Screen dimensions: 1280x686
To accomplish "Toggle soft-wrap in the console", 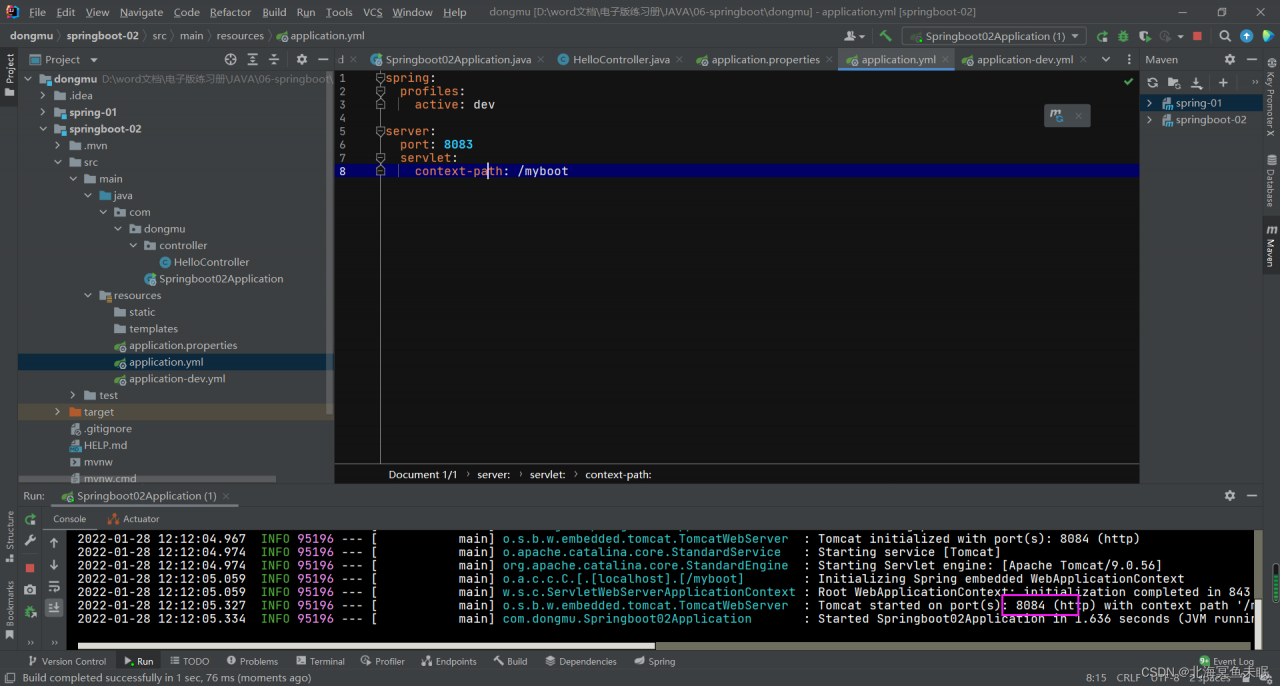I will 54,586.
